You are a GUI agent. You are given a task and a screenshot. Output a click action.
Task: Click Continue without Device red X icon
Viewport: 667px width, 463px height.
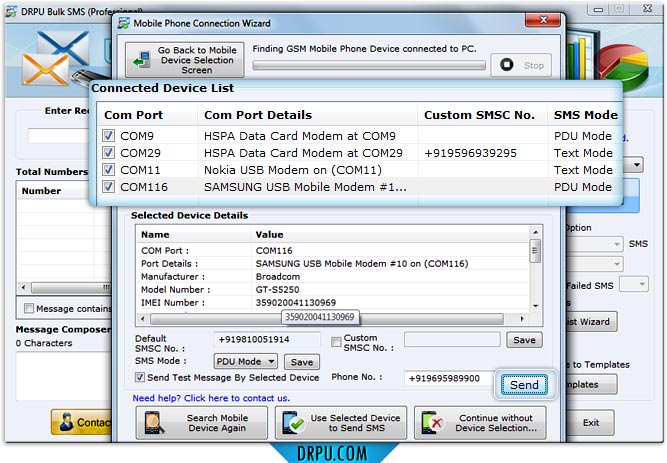point(432,423)
